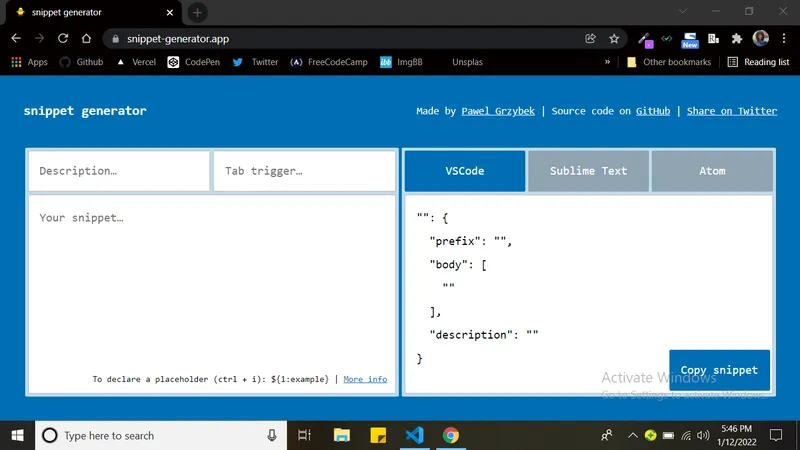Image resolution: width=800 pixels, height=450 pixels.
Task: Open Pawel Grzybek author link
Action: (498, 111)
